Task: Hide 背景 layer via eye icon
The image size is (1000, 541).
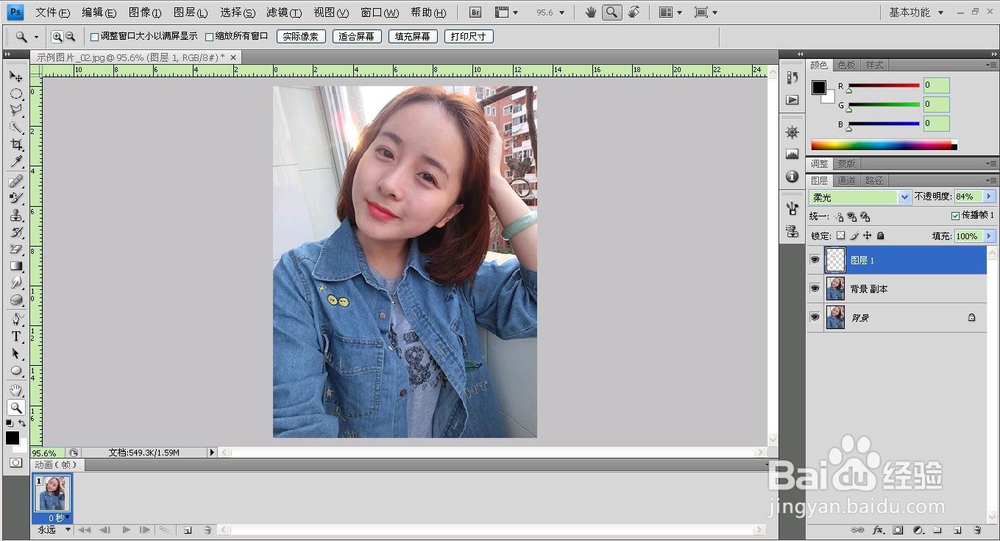Action: click(815, 317)
